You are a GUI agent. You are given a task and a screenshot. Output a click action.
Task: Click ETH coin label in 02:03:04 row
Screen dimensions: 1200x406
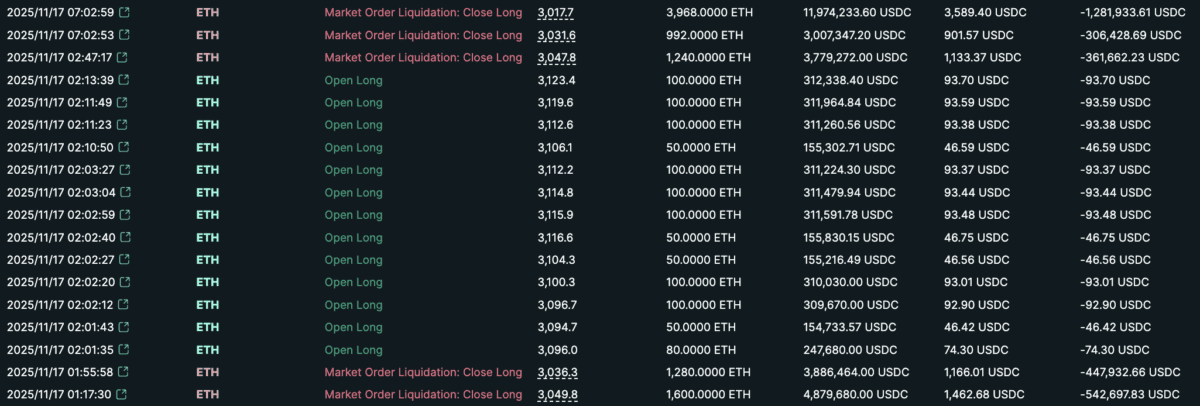coord(207,193)
